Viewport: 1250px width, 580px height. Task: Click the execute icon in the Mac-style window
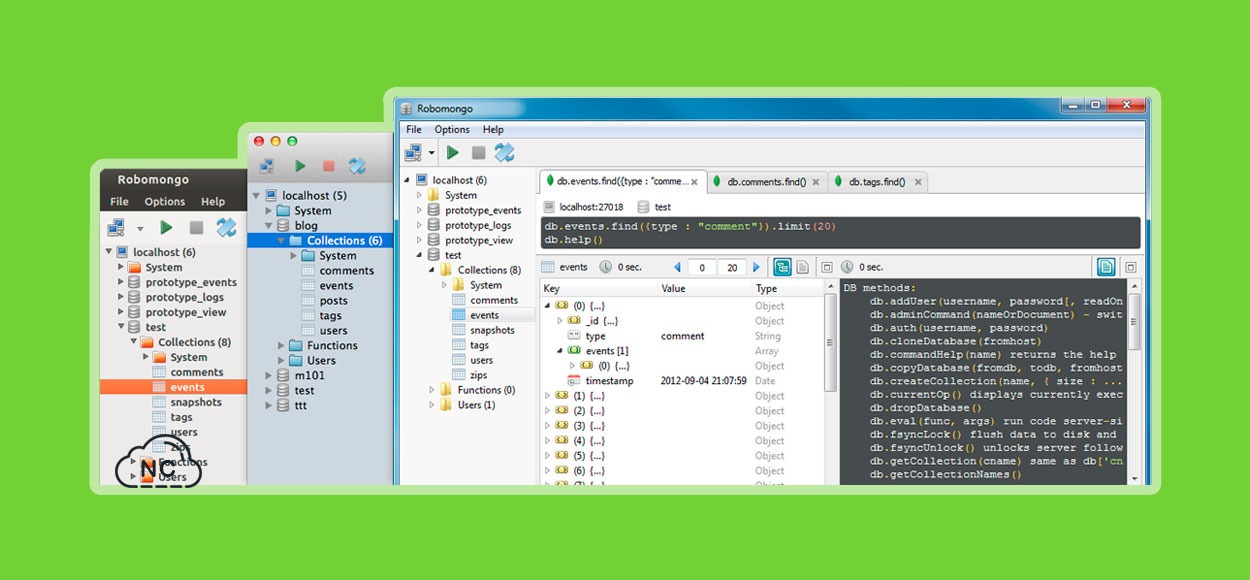point(300,166)
